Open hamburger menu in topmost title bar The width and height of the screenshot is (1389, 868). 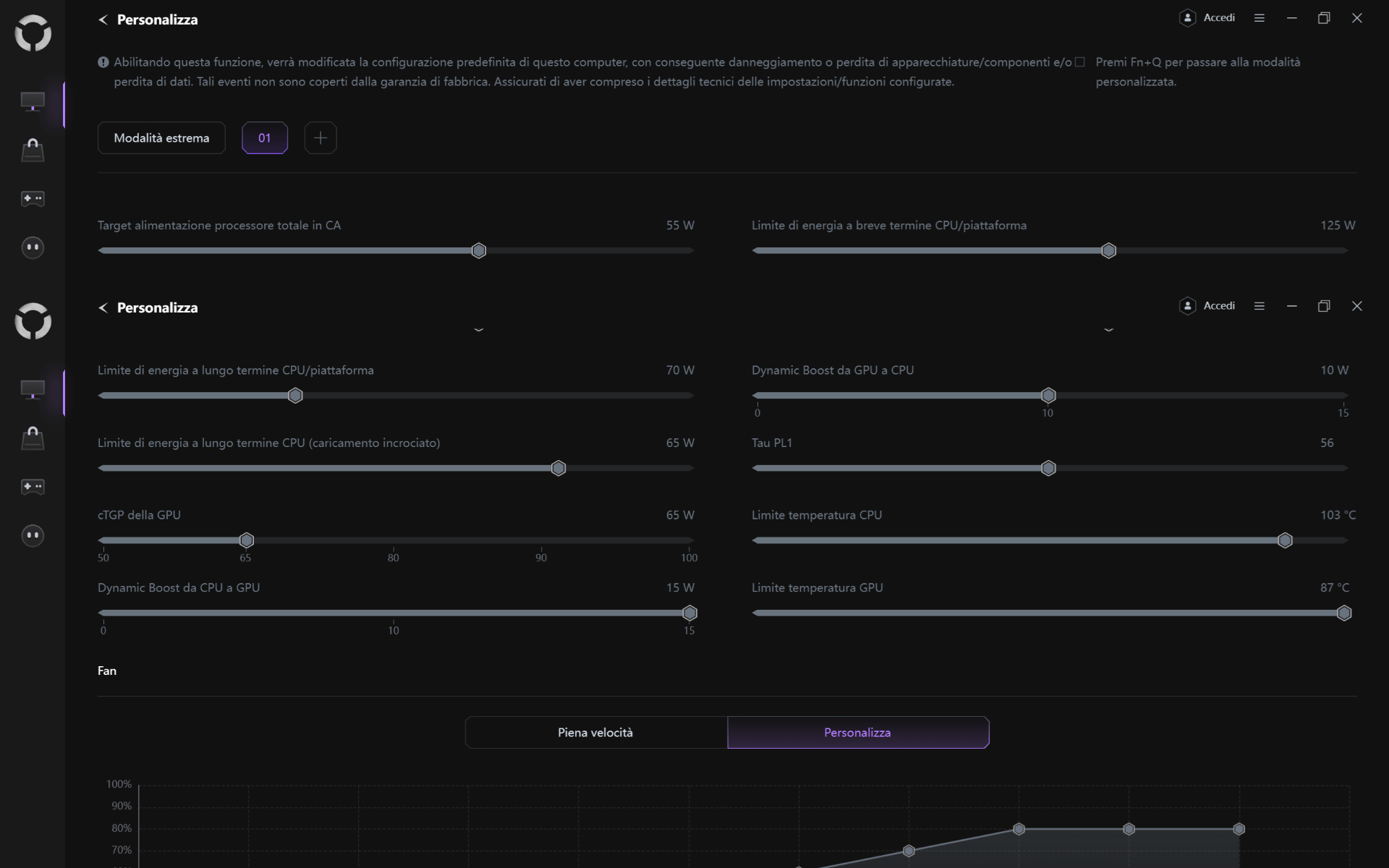coord(1259,18)
